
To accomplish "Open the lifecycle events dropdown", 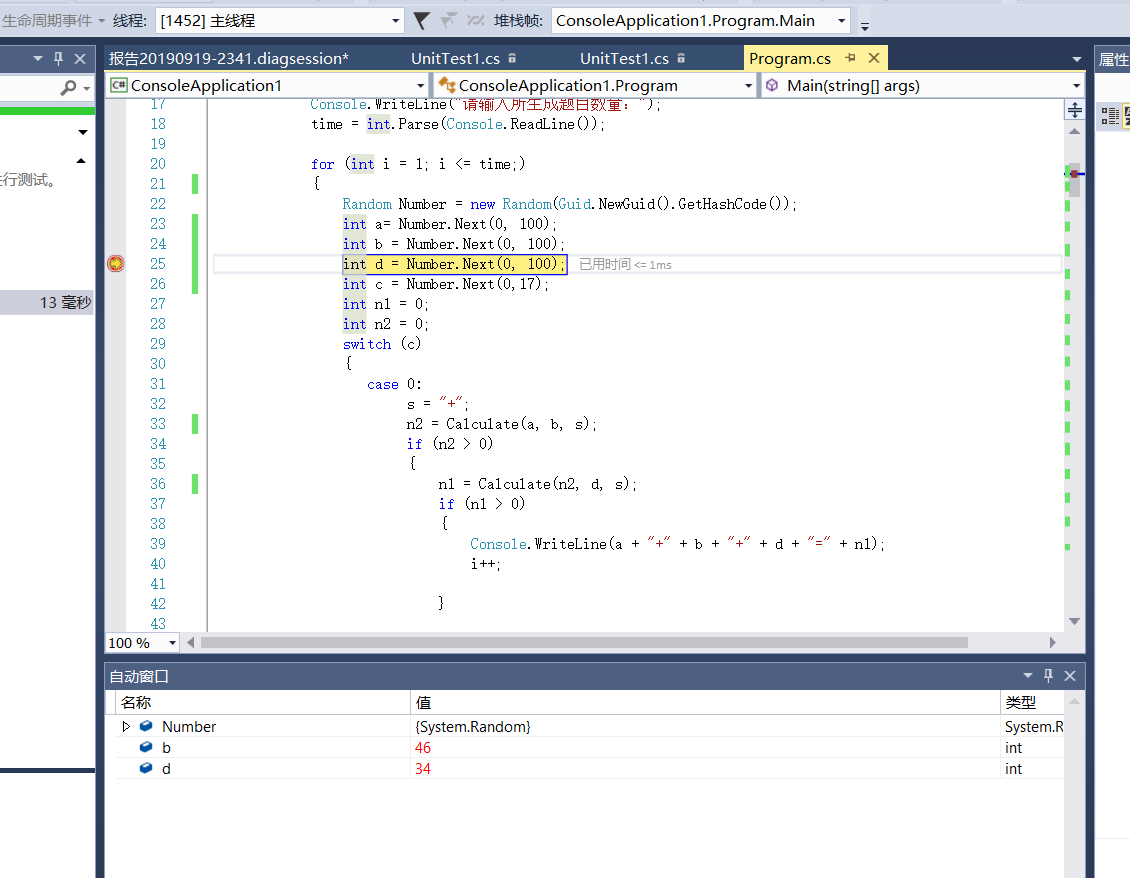I will (101, 21).
